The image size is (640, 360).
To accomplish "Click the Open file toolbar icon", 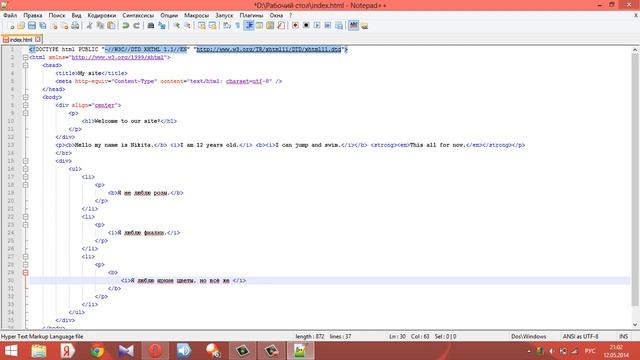I will tap(21, 26).
